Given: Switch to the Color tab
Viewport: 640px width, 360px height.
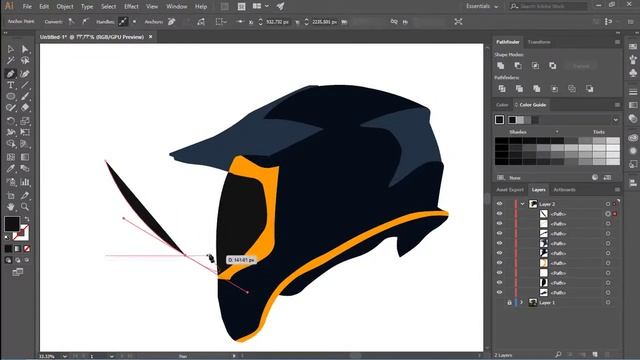Looking at the screenshot, I should click(502, 105).
